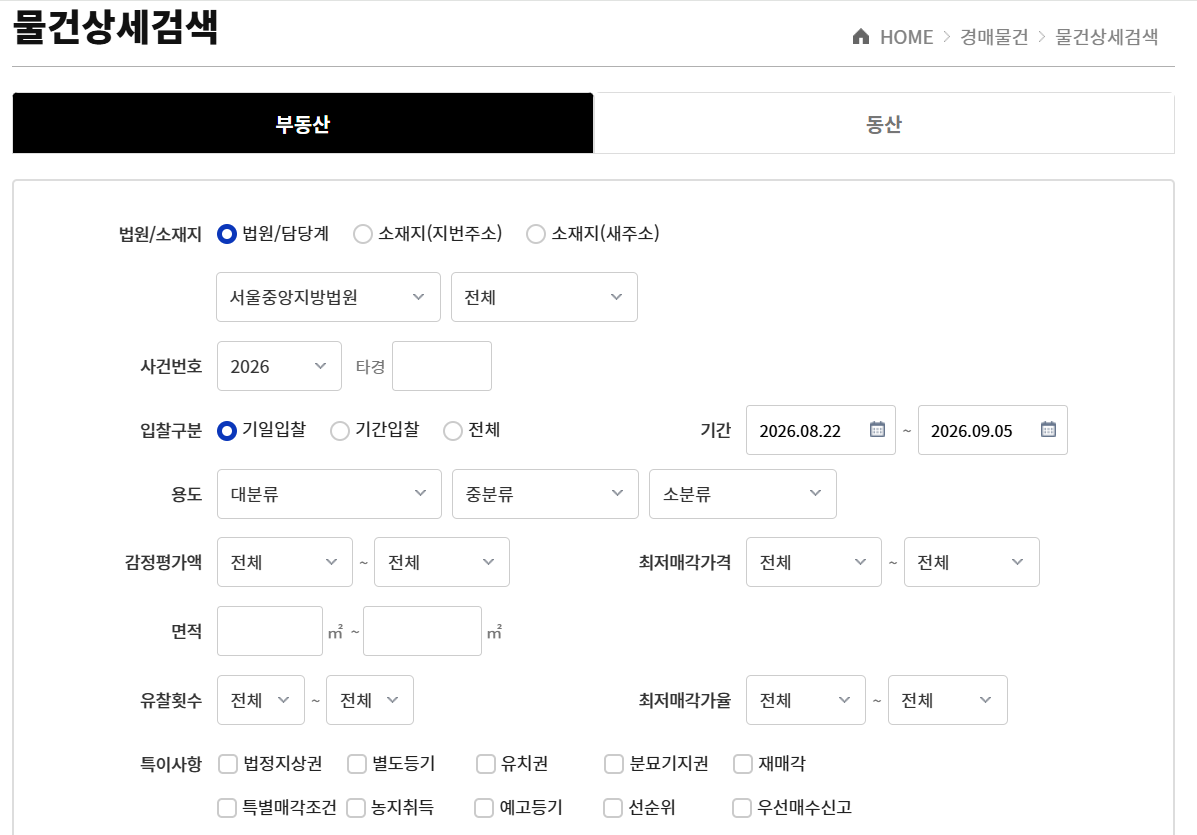Click the HOME house icon in breadcrumb
Screen dimensions: 1197x835
(860, 37)
